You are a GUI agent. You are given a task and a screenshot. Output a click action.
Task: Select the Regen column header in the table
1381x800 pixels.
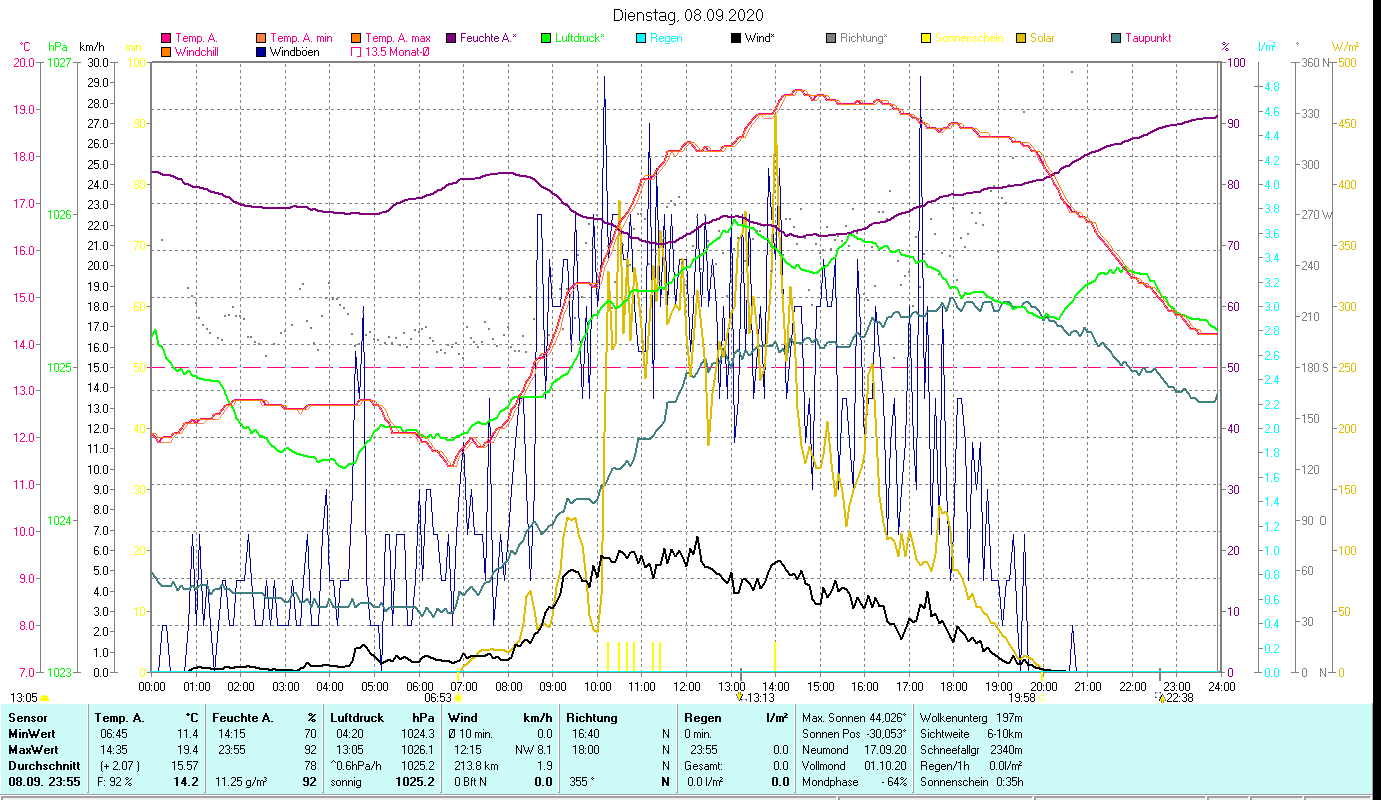coord(702,718)
